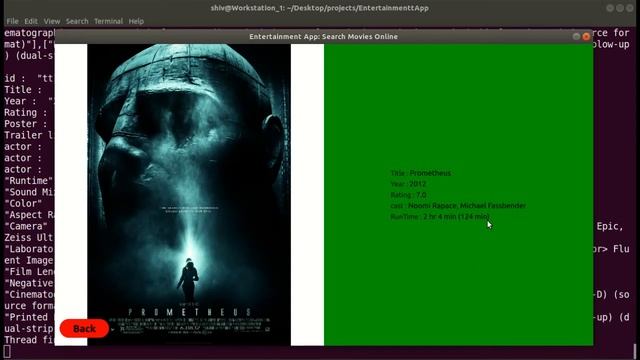Click the 'Poster :' line in terminal
The width and height of the screenshot is (640, 360).
pos(26,124)
